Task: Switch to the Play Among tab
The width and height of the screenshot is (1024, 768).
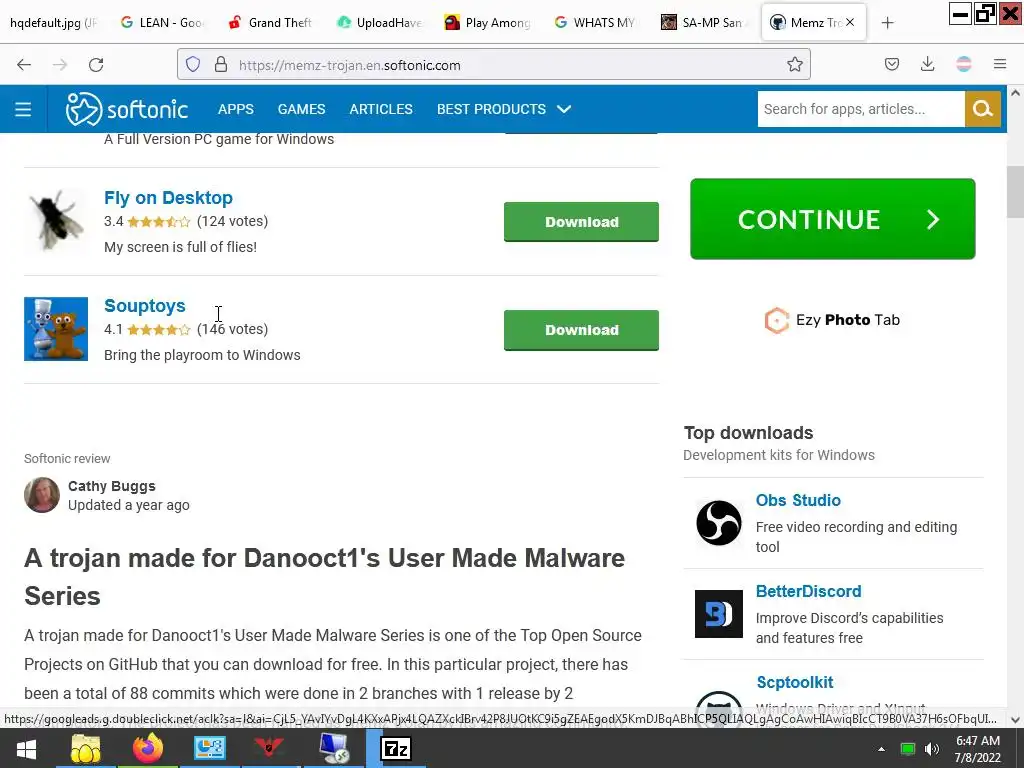Action: pos(488,23)
